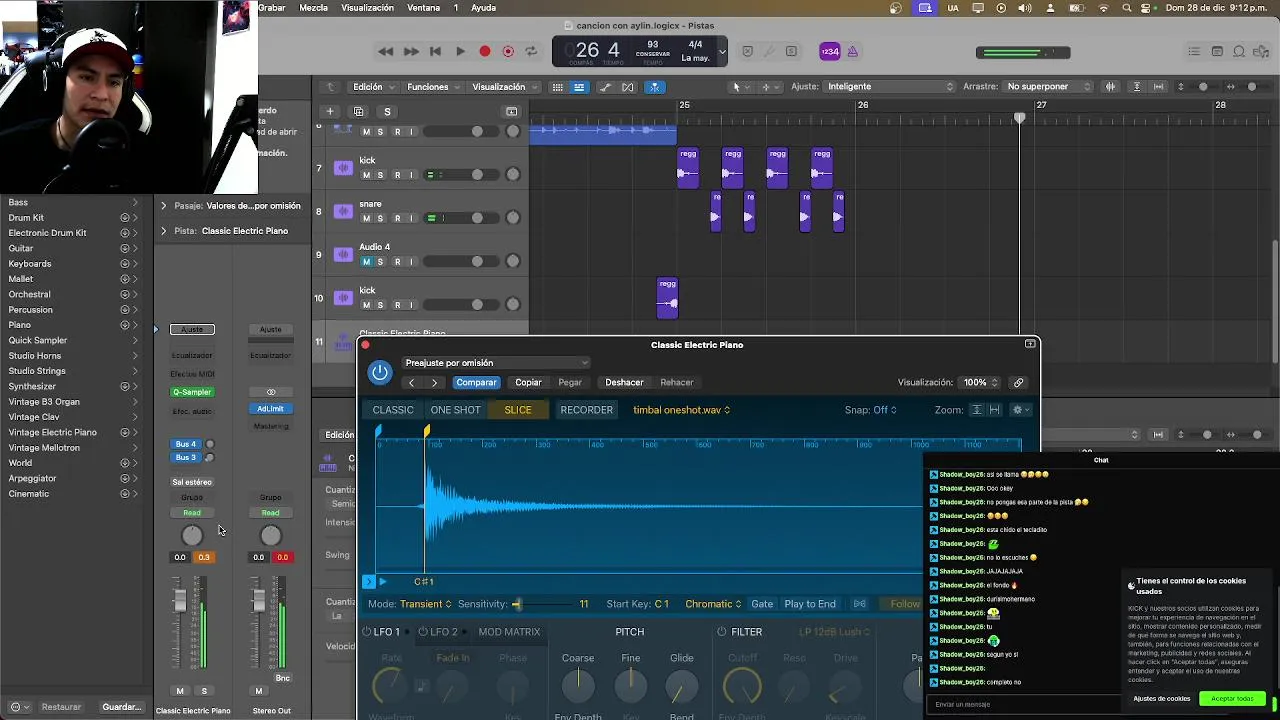Screen dimensions: 1280x720
Task: Toggle the Q-Sampler plugin power button
Action: click(380, 373)
